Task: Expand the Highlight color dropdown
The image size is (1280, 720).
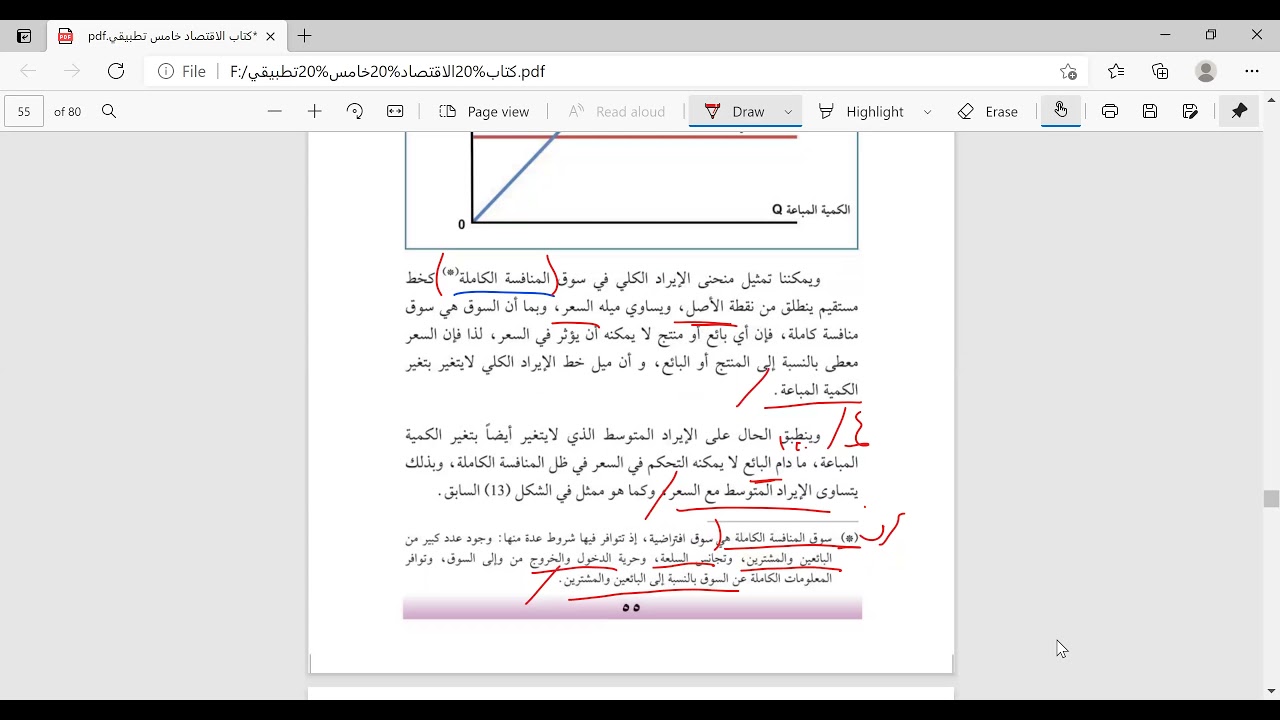Action: tap(927, 111)
